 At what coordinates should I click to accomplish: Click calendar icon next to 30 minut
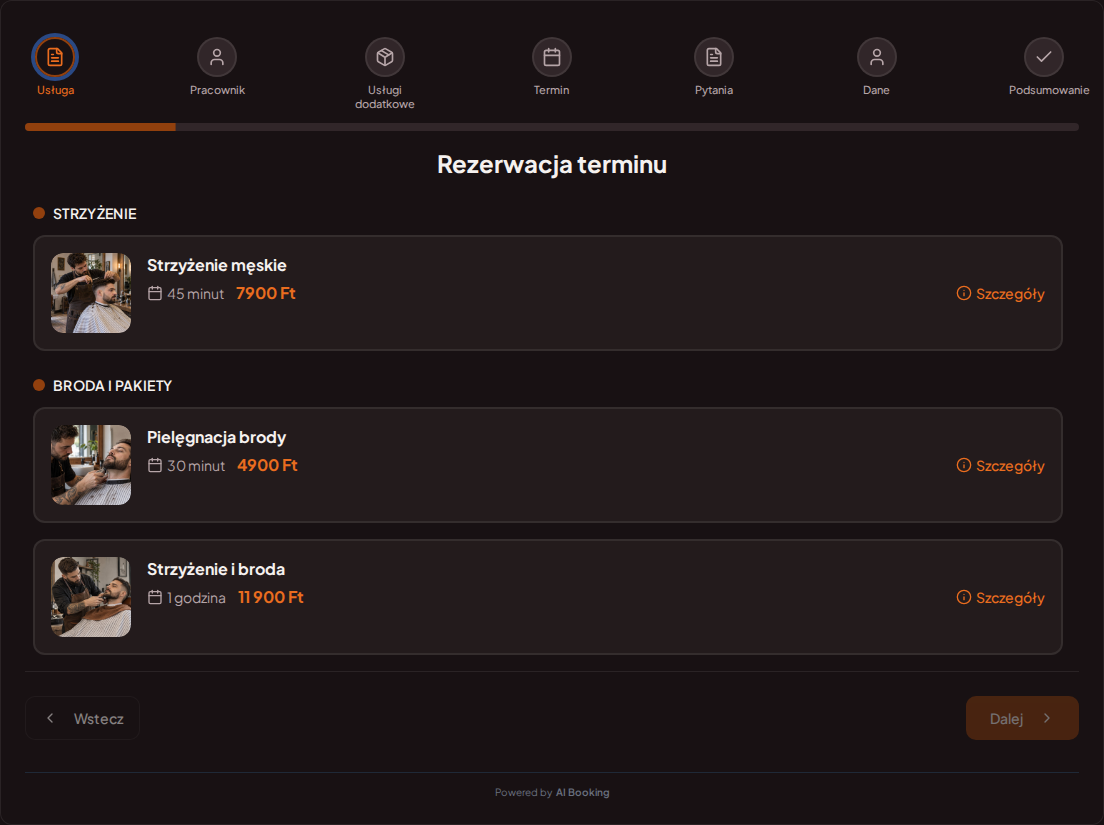(155, 465)
